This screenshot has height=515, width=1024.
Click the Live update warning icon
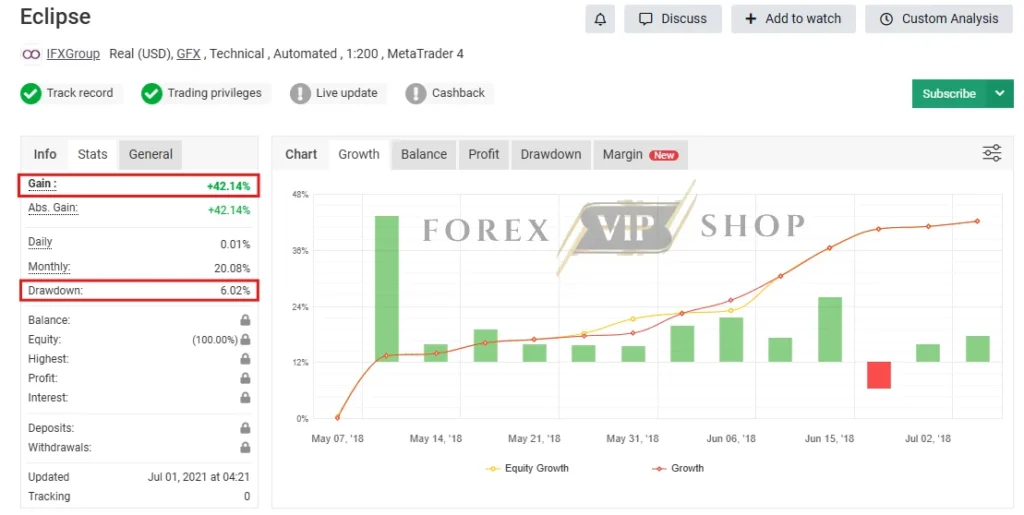click(x=300, y=93)
